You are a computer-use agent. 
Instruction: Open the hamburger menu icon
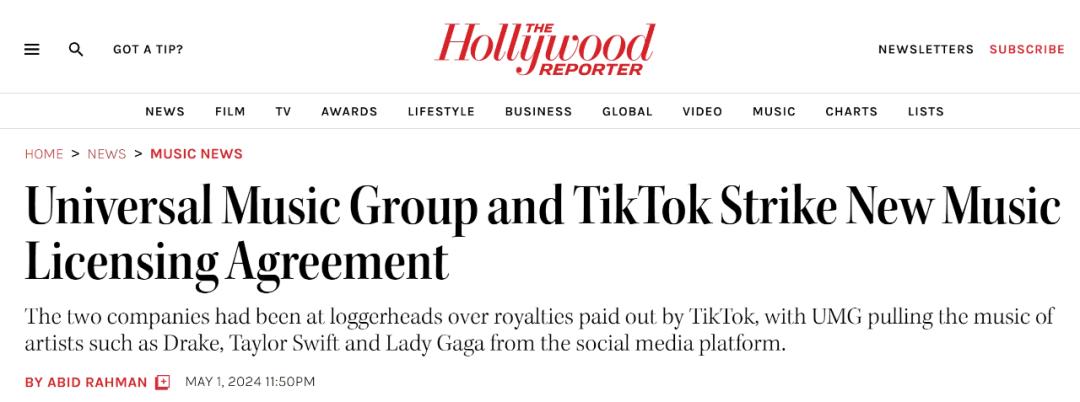point(32,50)
